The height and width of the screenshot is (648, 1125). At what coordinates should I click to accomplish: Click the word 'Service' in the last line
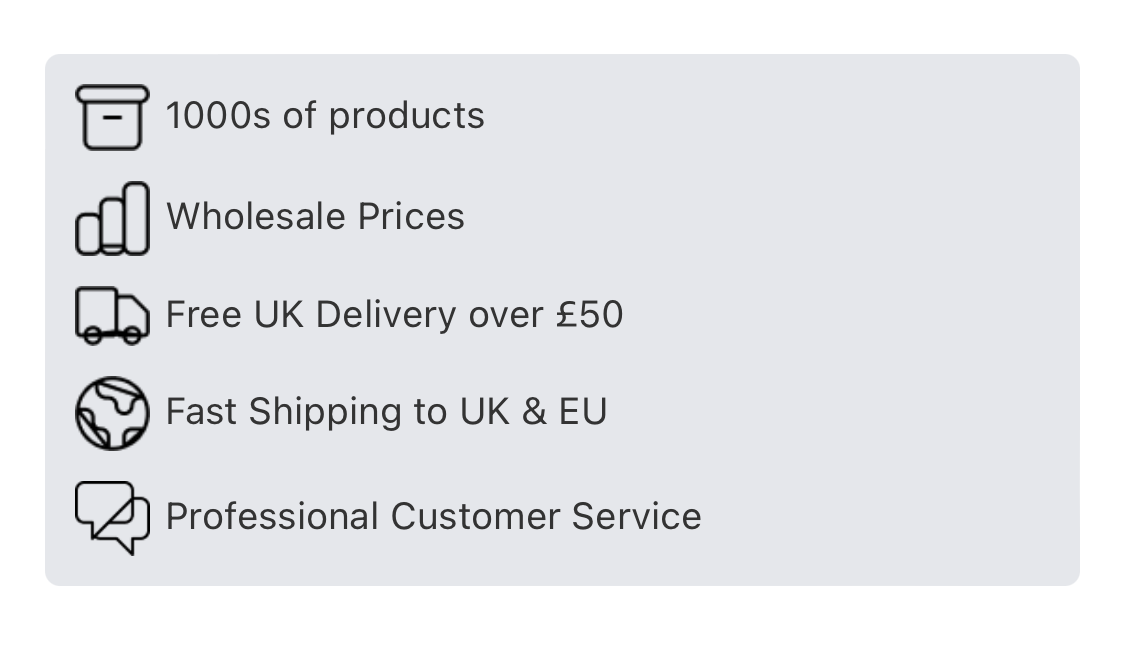(636, 516)
